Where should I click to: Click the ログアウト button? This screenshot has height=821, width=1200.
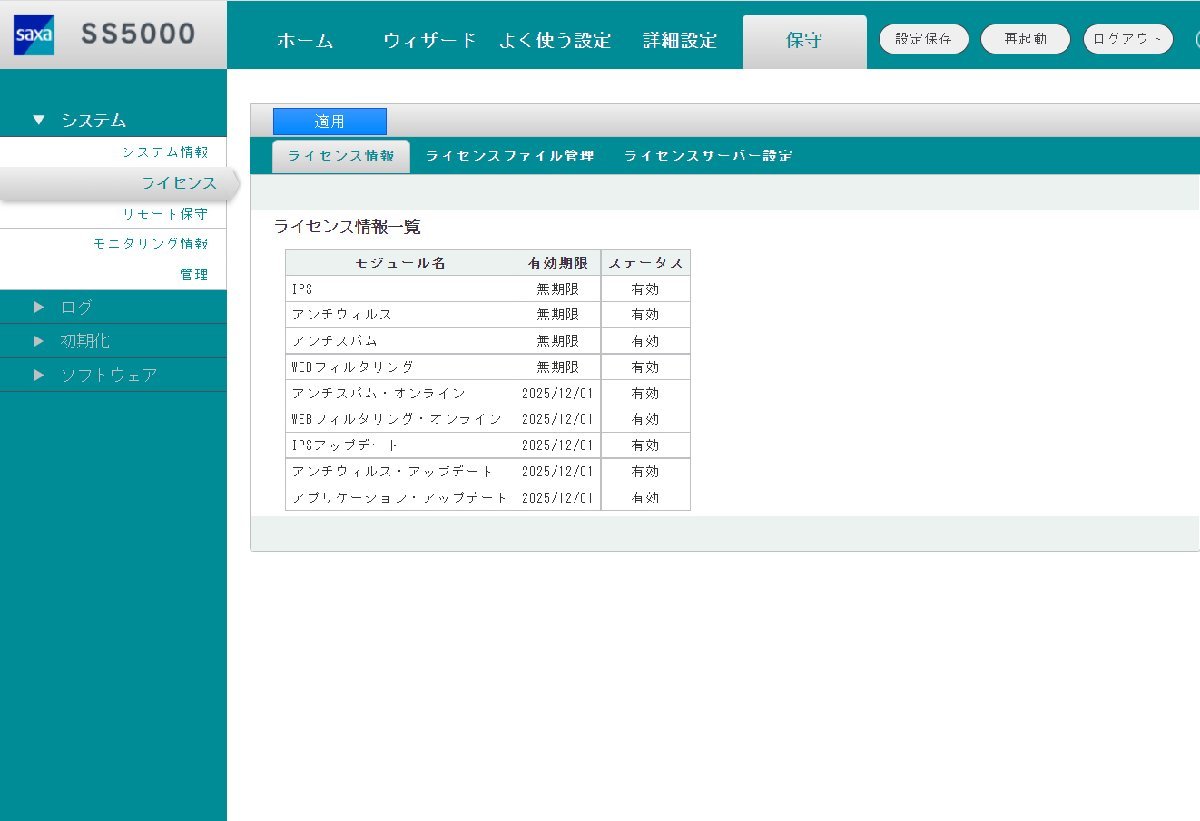(1128, 39)
